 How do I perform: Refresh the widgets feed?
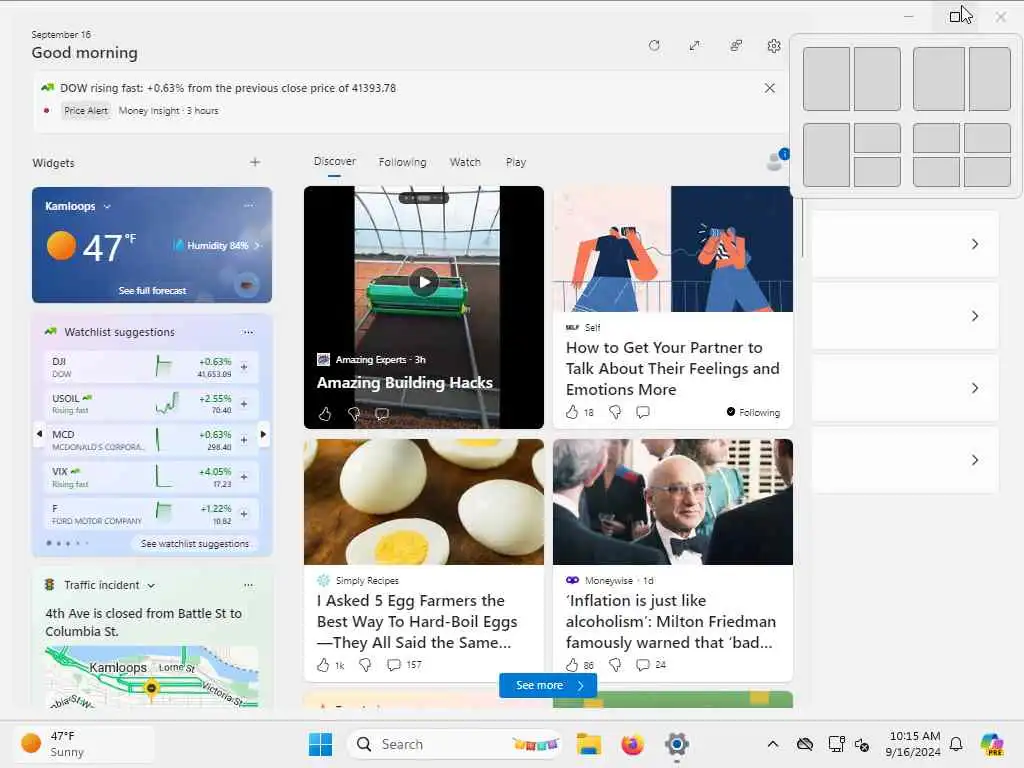(x=654, y=46)
